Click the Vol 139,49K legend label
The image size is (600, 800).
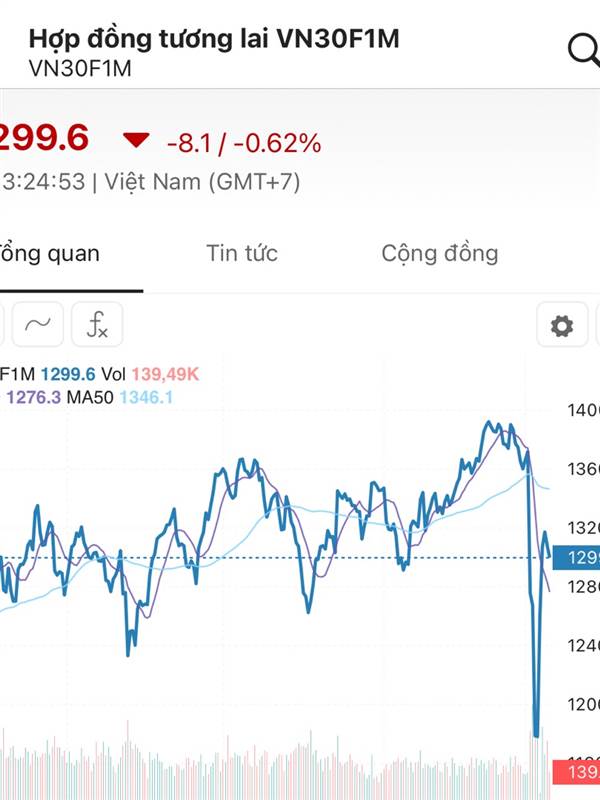point(150,374)
